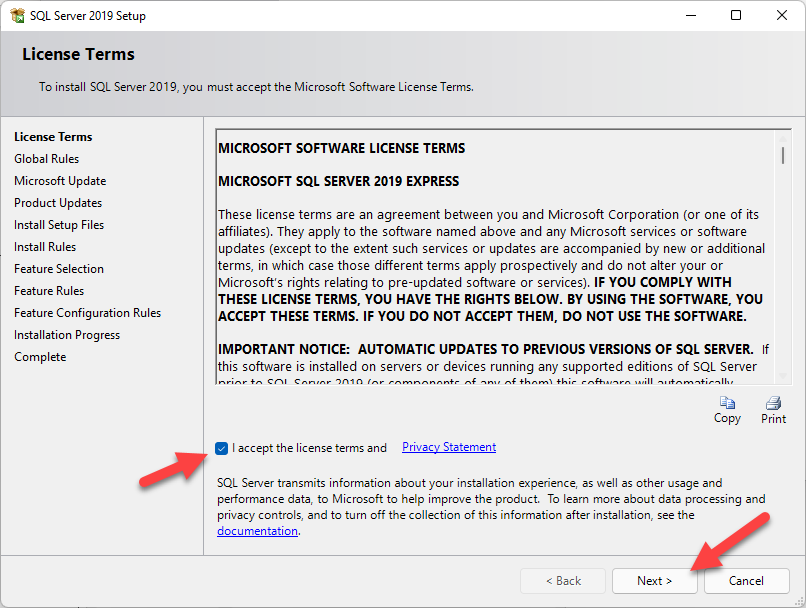The height and width of the screenshot is (608, 806).
Task: Select the Install Setup Files step
Action: pyautogui.click(x=59, y=225)
